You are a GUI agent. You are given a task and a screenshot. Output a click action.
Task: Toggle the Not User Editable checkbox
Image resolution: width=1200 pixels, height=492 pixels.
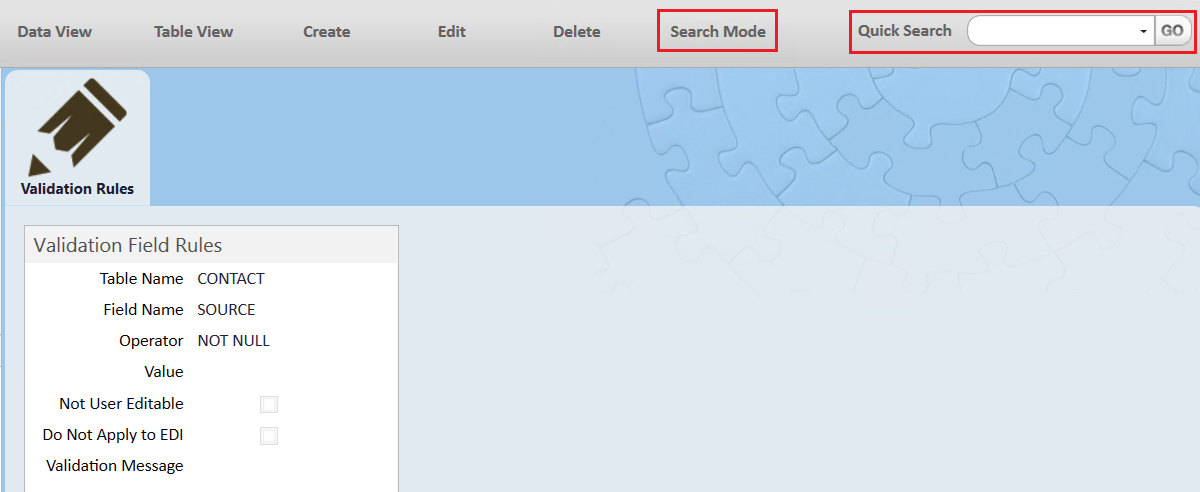[269, 404]
